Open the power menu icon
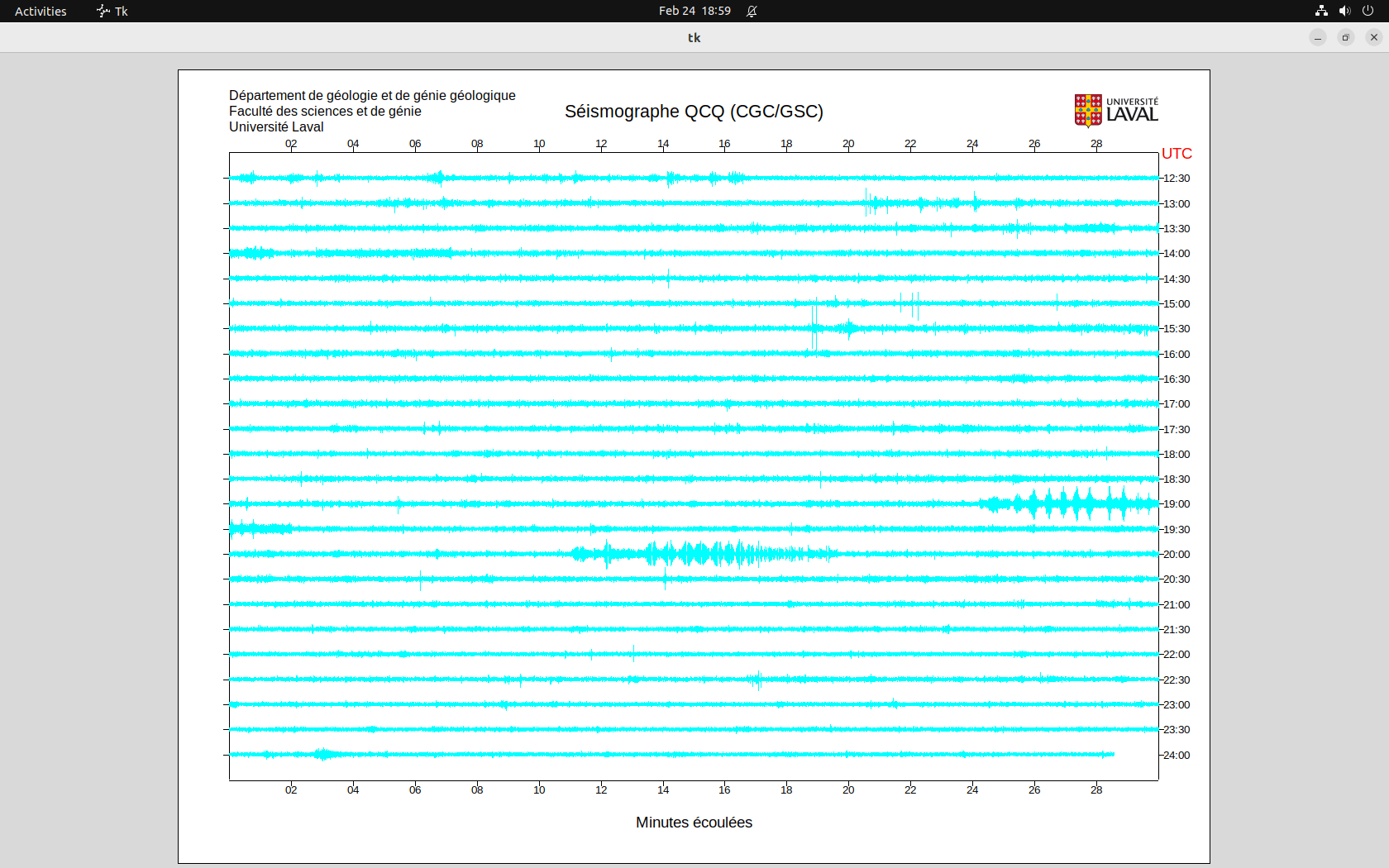1389x868 pixels. point(1368,11)
